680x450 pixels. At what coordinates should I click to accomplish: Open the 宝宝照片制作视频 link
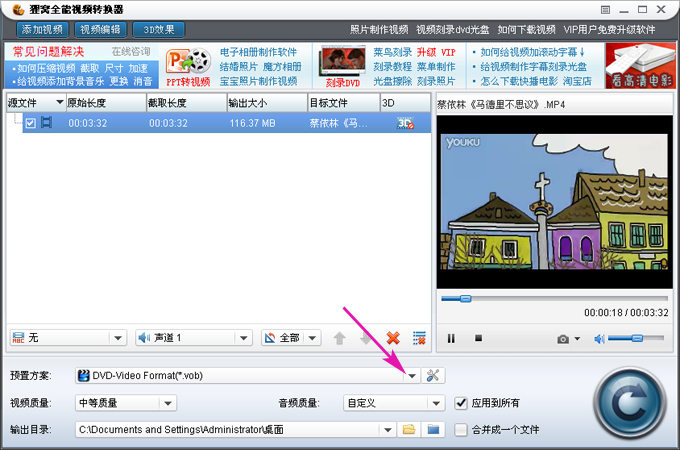[258, 81]
